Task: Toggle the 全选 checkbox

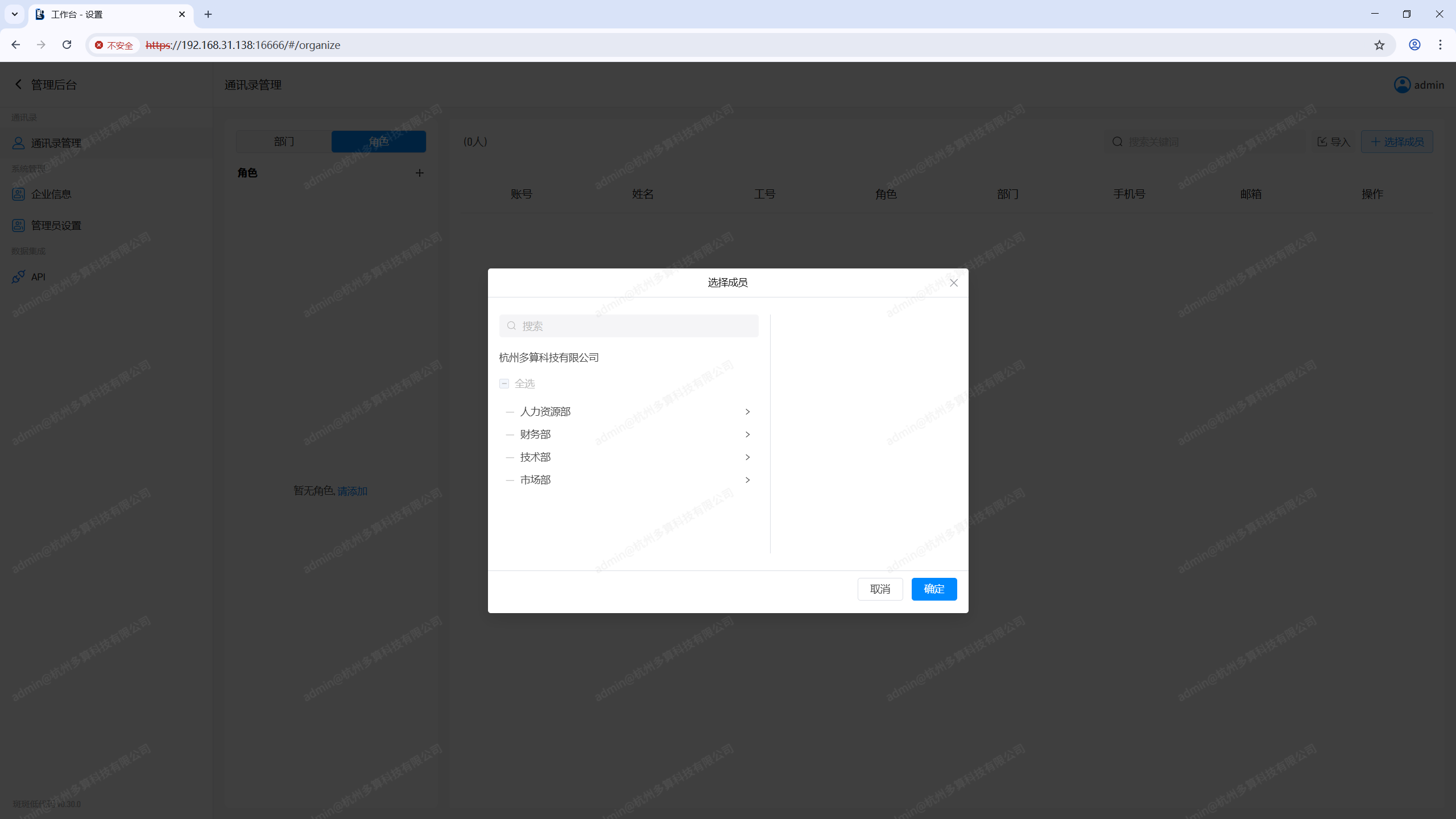Action: [x=504, y=384]
